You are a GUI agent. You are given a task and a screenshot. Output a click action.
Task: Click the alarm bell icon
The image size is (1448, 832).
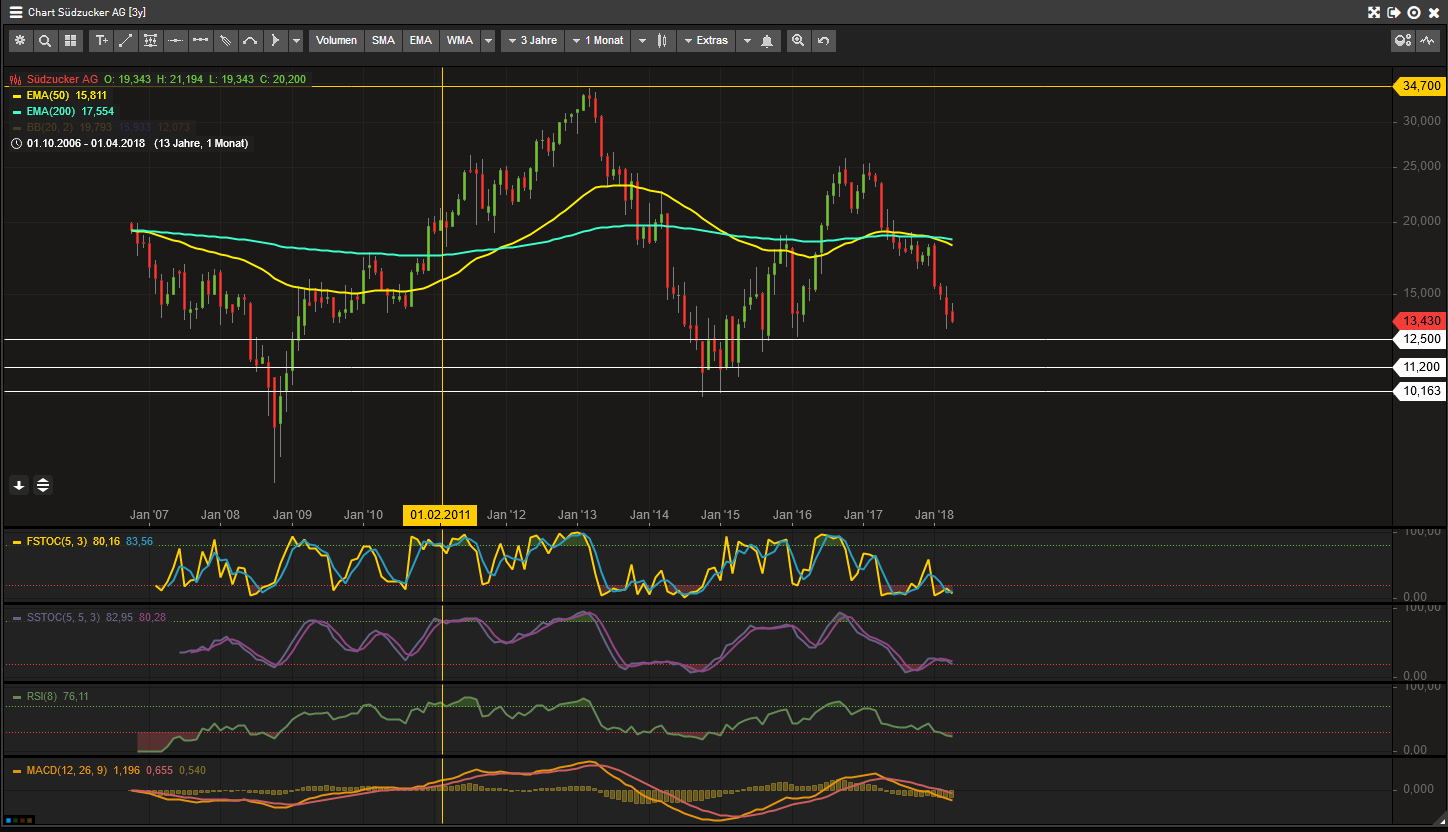pos(767,41)
